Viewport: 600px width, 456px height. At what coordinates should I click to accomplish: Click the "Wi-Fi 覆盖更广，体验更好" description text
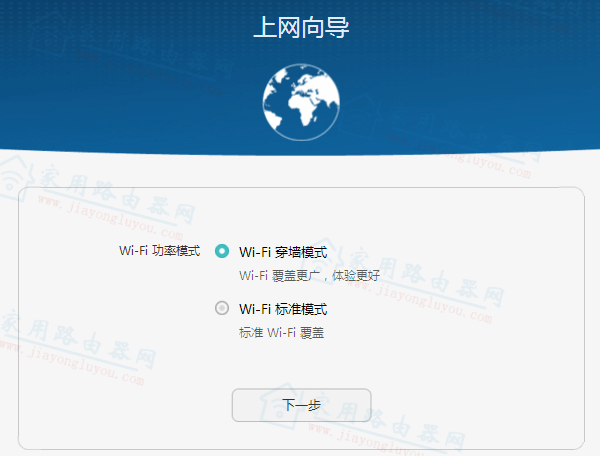point(309,274)
